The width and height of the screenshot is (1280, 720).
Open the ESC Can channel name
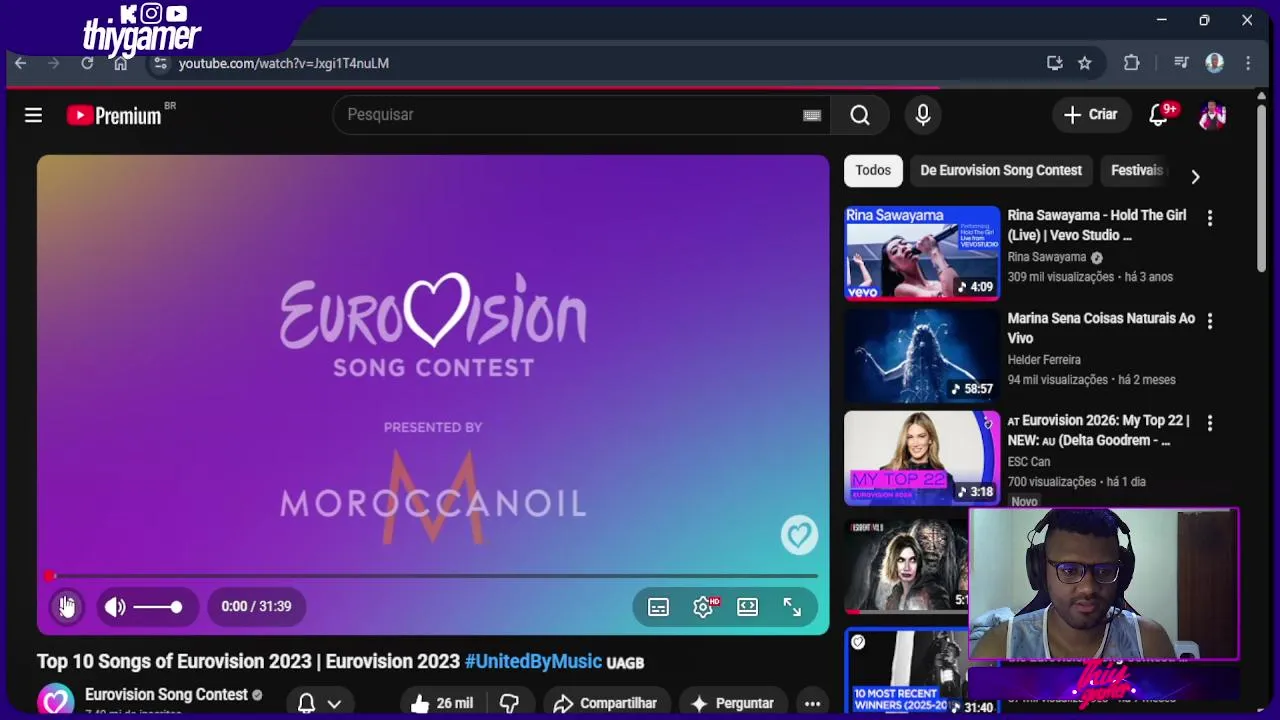(x=1029, y=462)
